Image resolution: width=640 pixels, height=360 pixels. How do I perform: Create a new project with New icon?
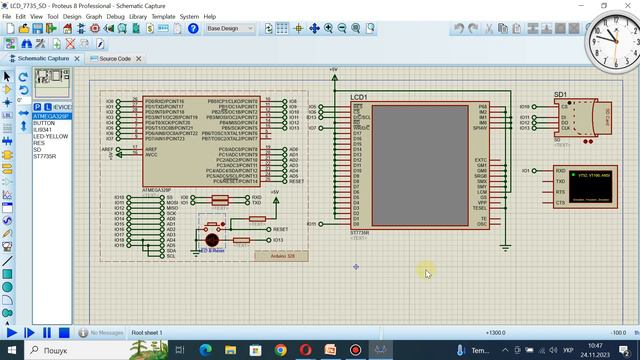click(x=10, y=29)
